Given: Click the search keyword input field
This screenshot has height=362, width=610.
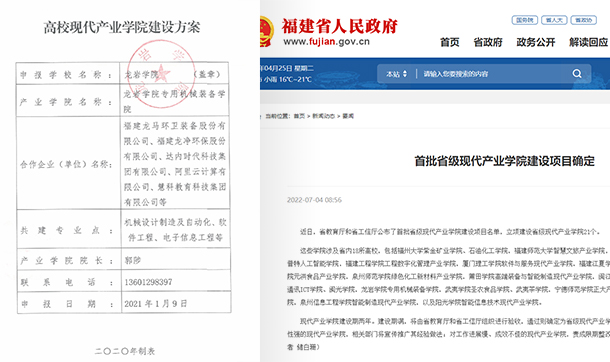Looking at the screenshot, I should pos(494,74).
